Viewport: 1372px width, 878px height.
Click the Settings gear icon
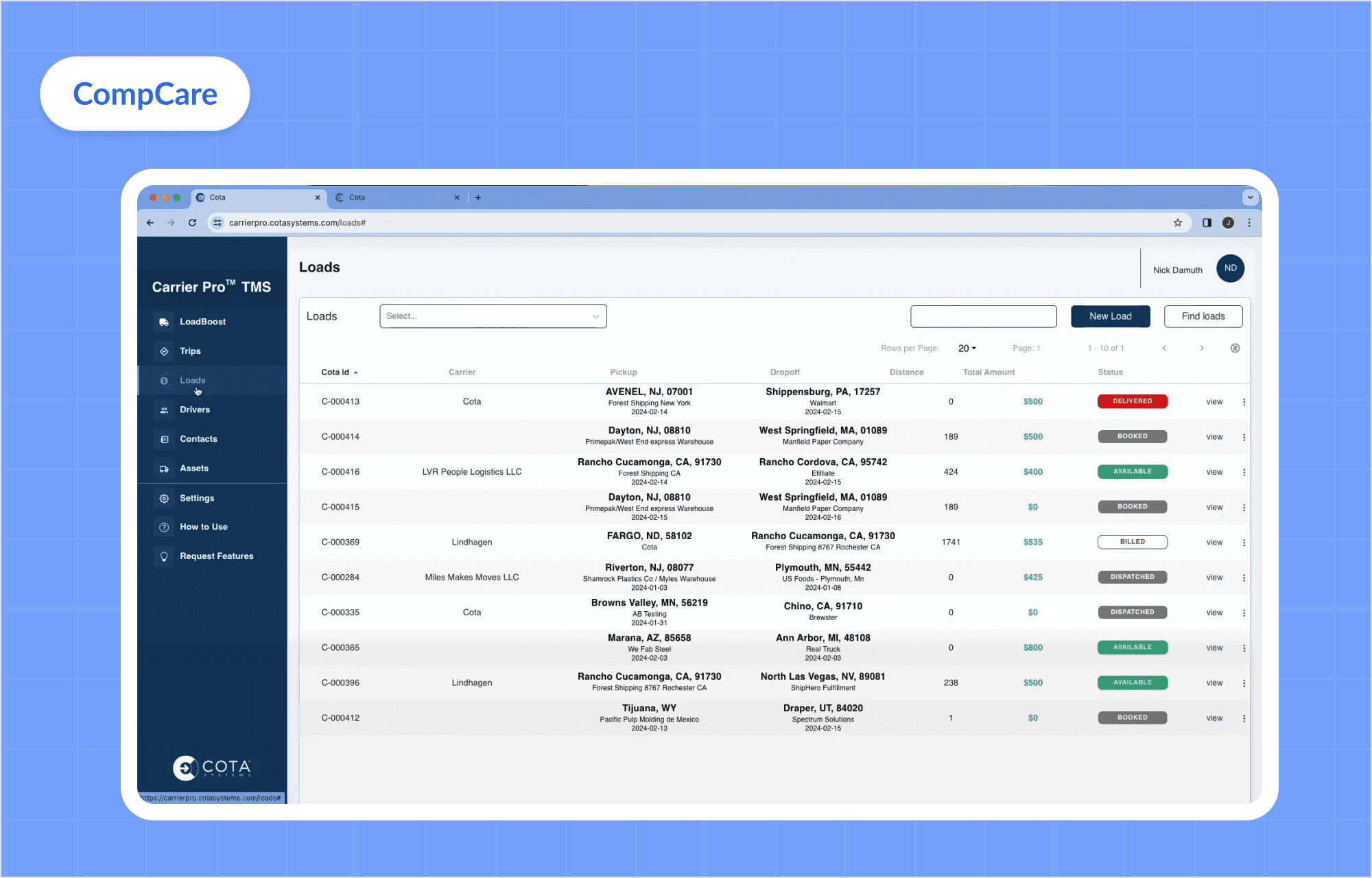tap(164, 498)
